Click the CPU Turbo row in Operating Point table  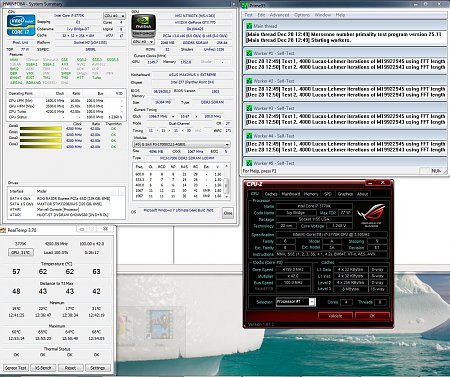(65, 112)
